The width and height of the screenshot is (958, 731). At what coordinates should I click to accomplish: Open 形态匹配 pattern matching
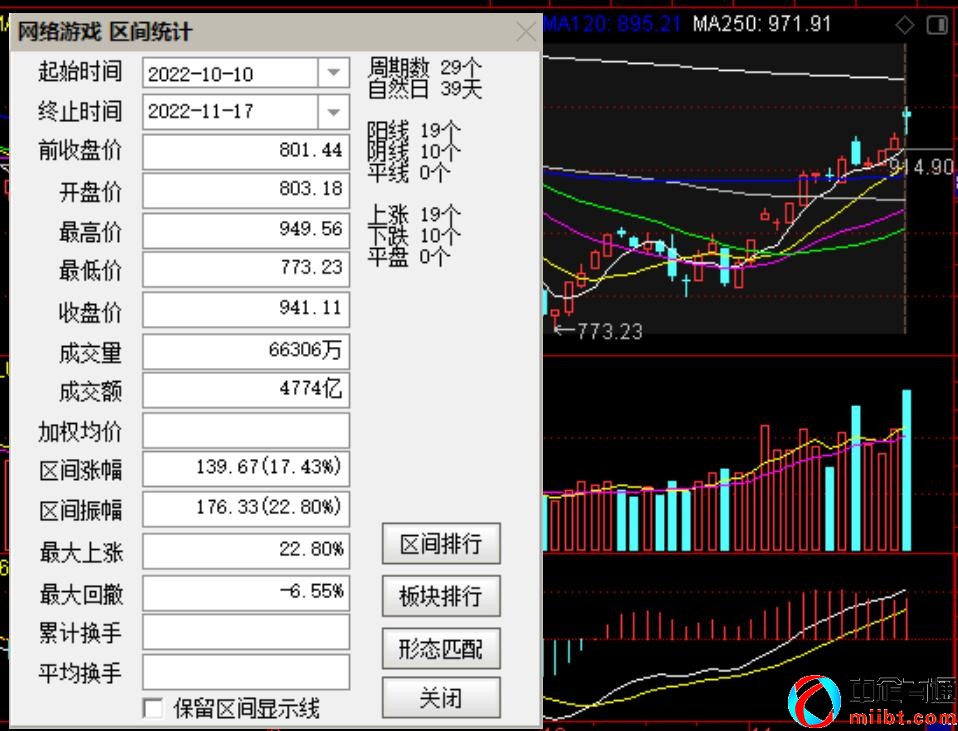pos(441,649)
